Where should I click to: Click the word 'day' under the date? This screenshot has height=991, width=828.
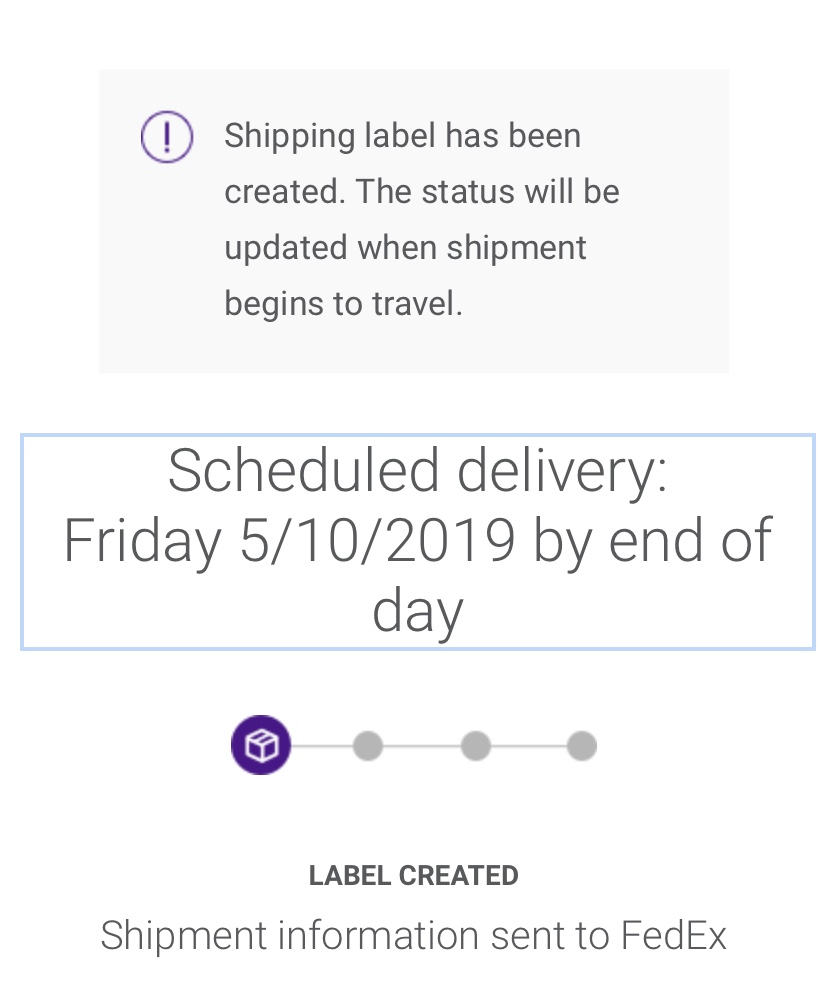[417, 612]
